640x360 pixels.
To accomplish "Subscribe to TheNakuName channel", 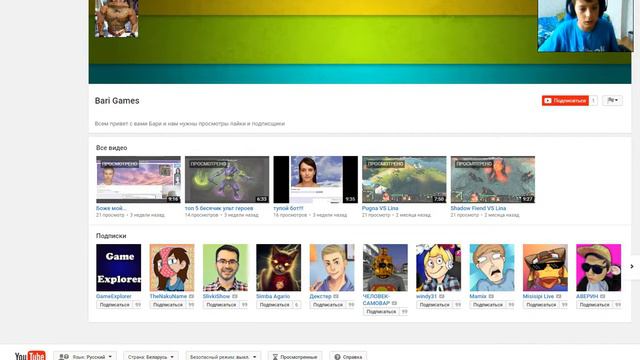I will 168,305.
